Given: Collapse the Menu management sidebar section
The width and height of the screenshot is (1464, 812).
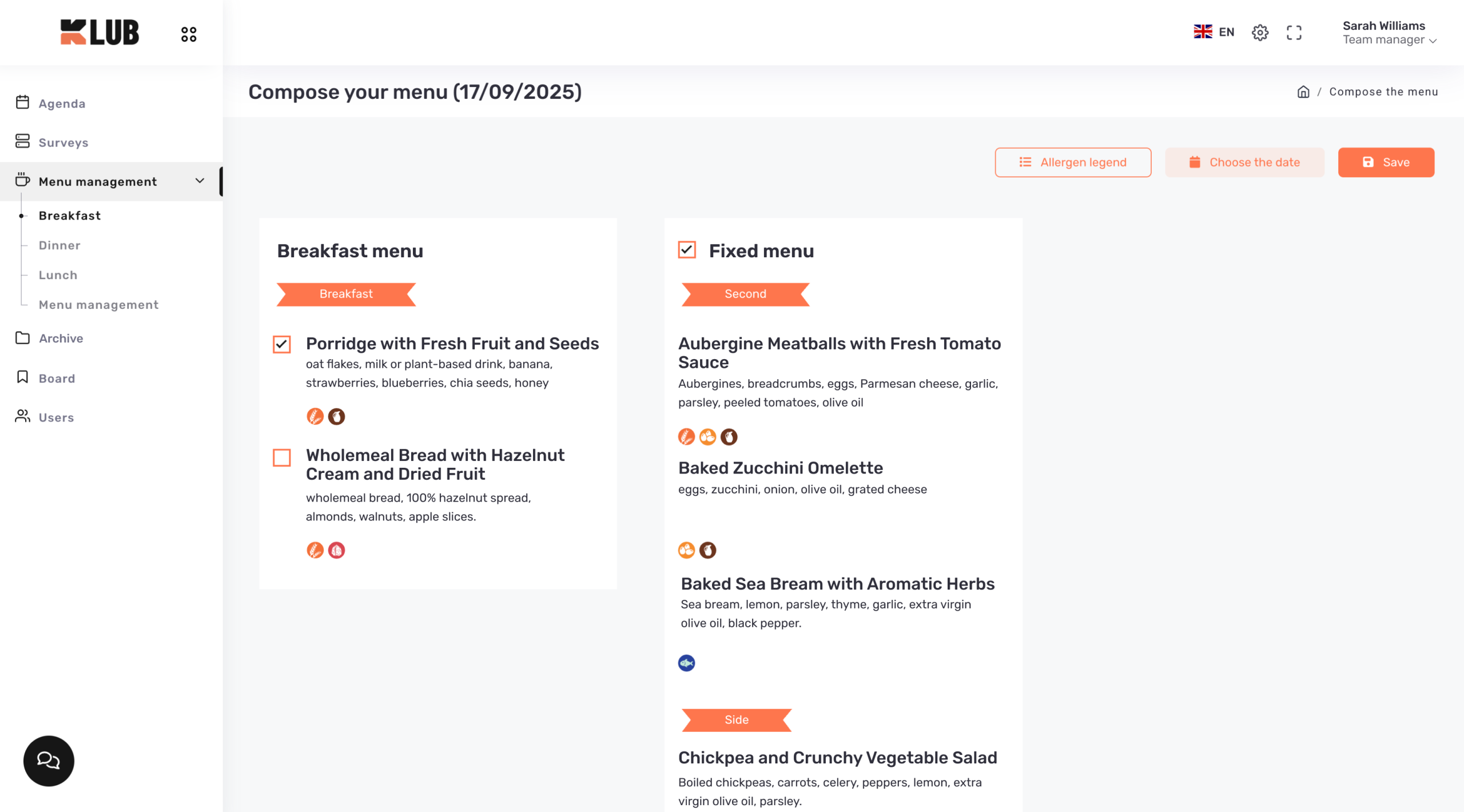Looking at the screenshot, I should click(200, 181).
